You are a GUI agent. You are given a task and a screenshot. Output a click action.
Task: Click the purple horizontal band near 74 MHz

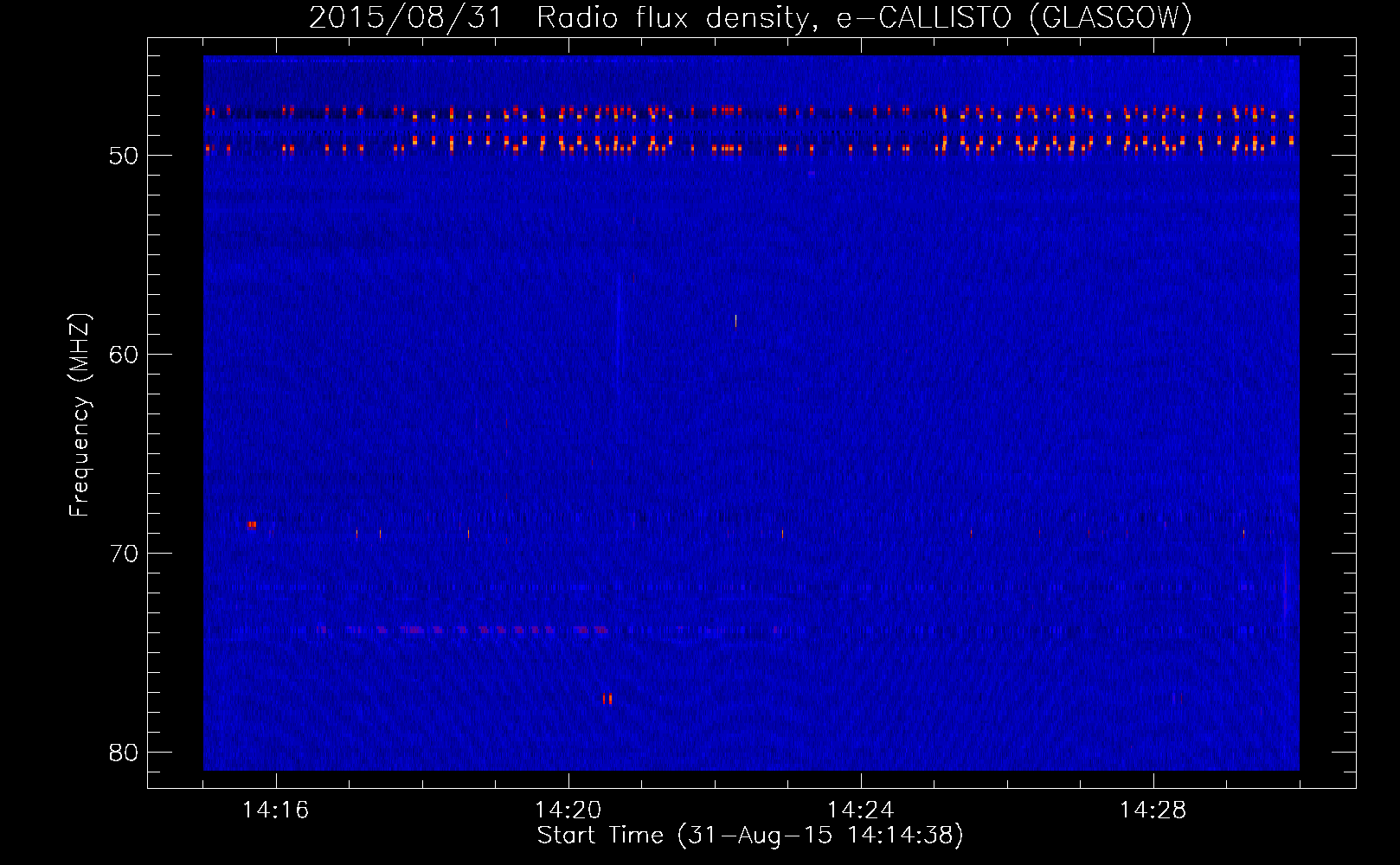[463, 630]
